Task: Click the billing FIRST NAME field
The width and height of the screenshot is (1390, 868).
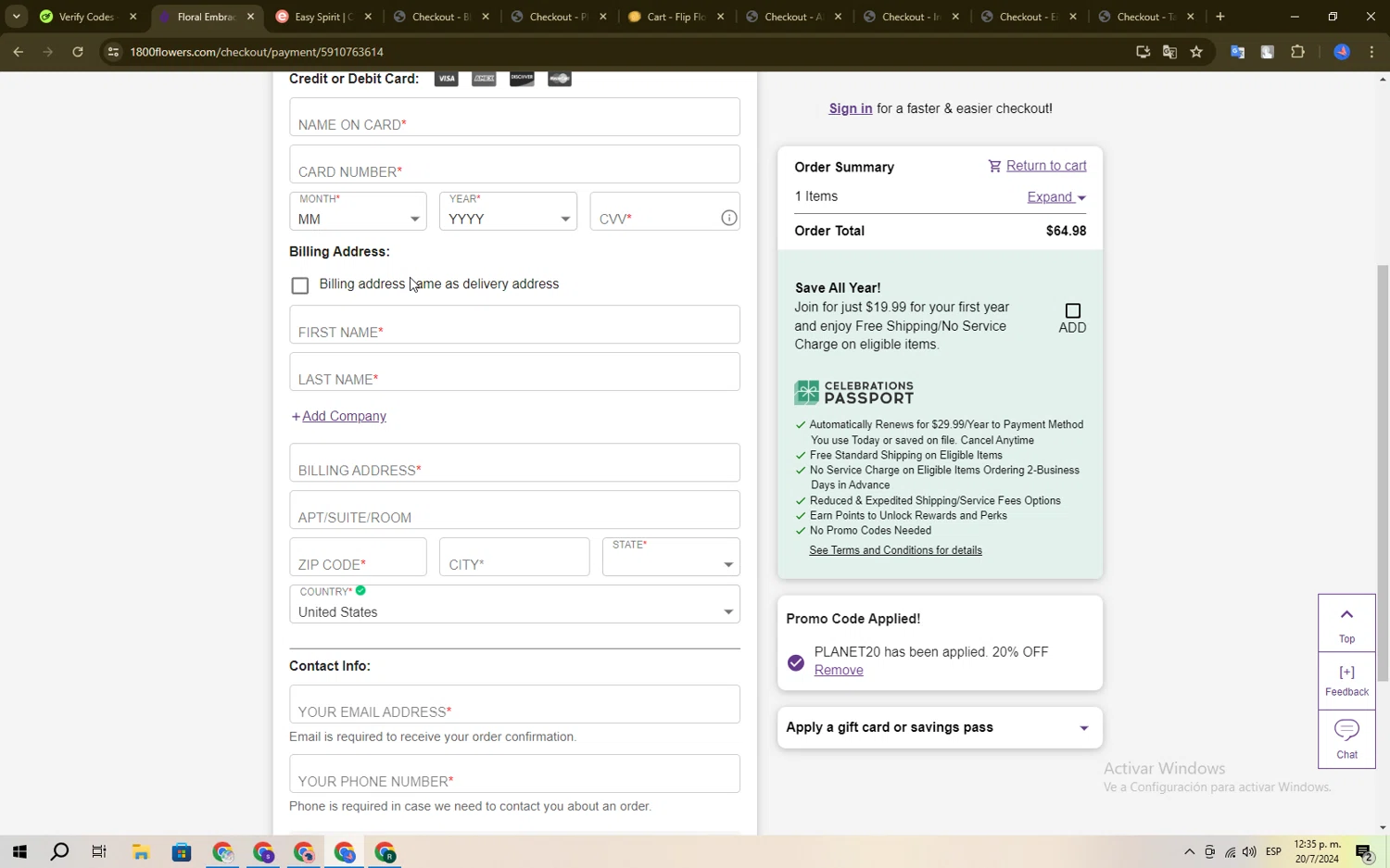Action: 514,324
